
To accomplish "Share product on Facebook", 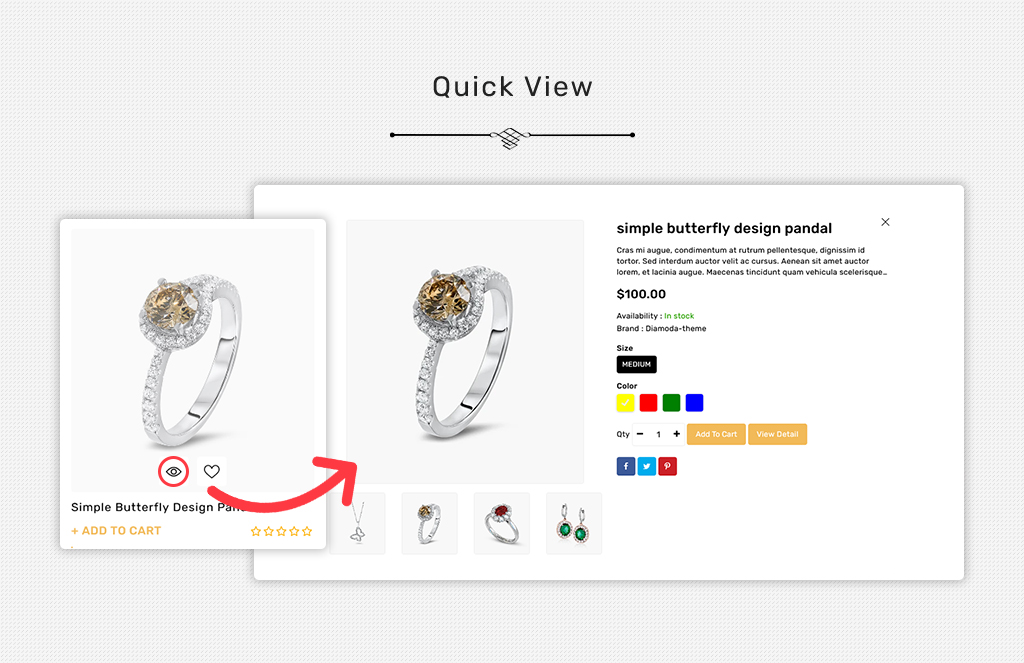I will tap(626, 466).
